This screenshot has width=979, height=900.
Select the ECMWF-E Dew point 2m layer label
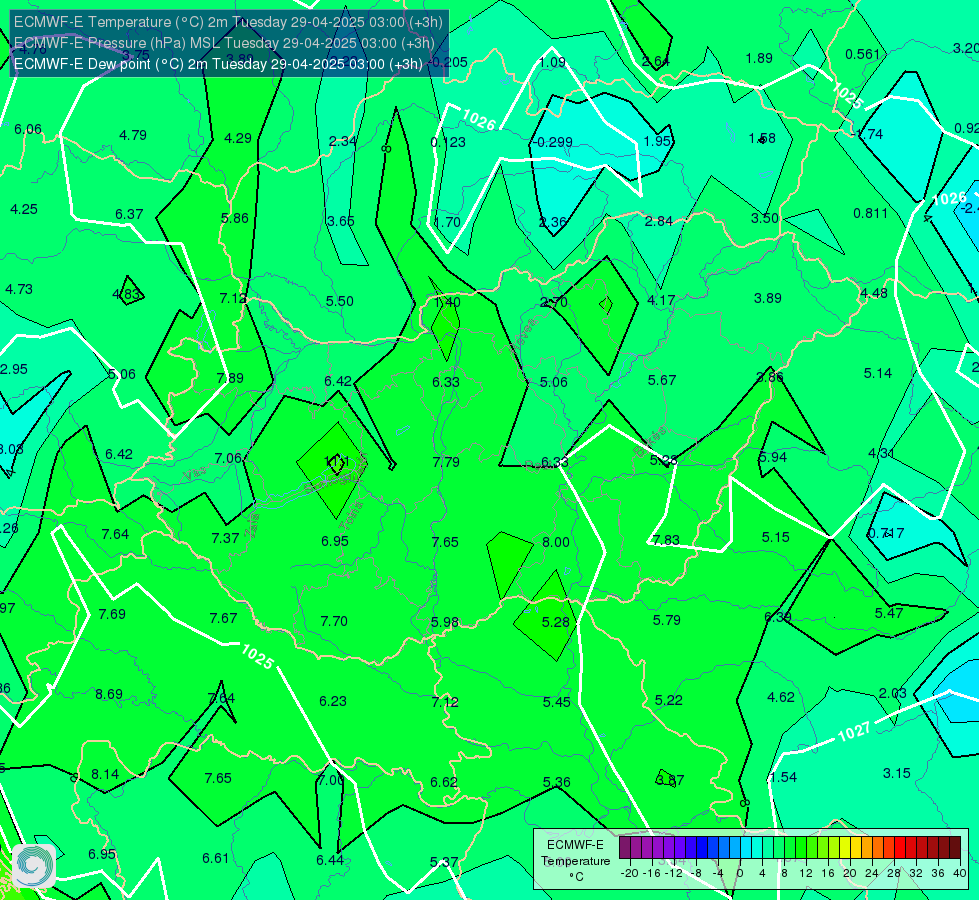[218, 64]
